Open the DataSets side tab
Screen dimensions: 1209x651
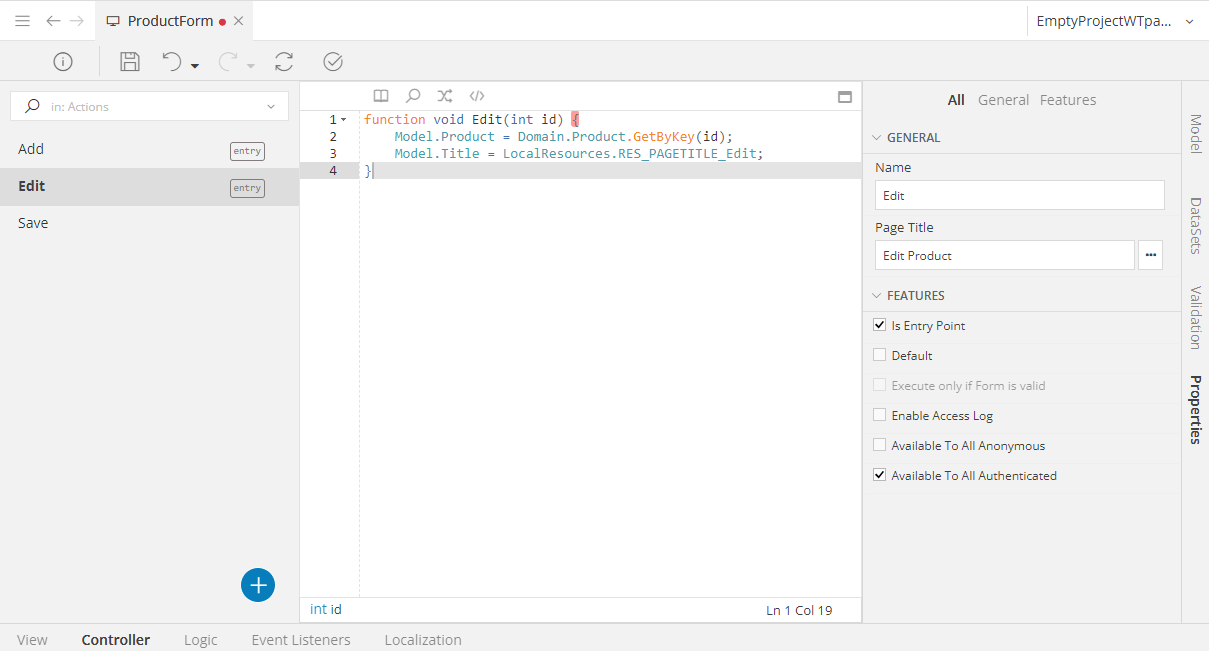pyautogui.click(x=1195, y=225)
